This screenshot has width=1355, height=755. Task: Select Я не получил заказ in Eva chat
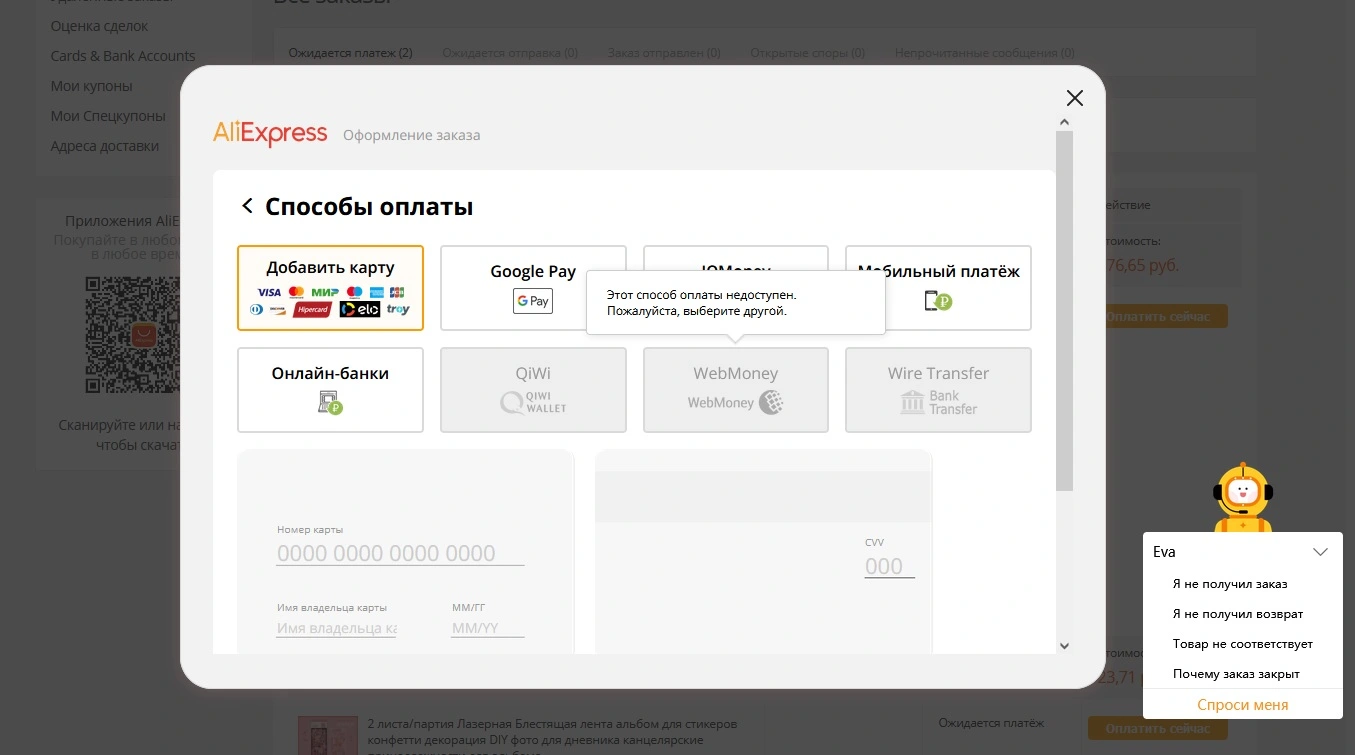coord(1230,584)
